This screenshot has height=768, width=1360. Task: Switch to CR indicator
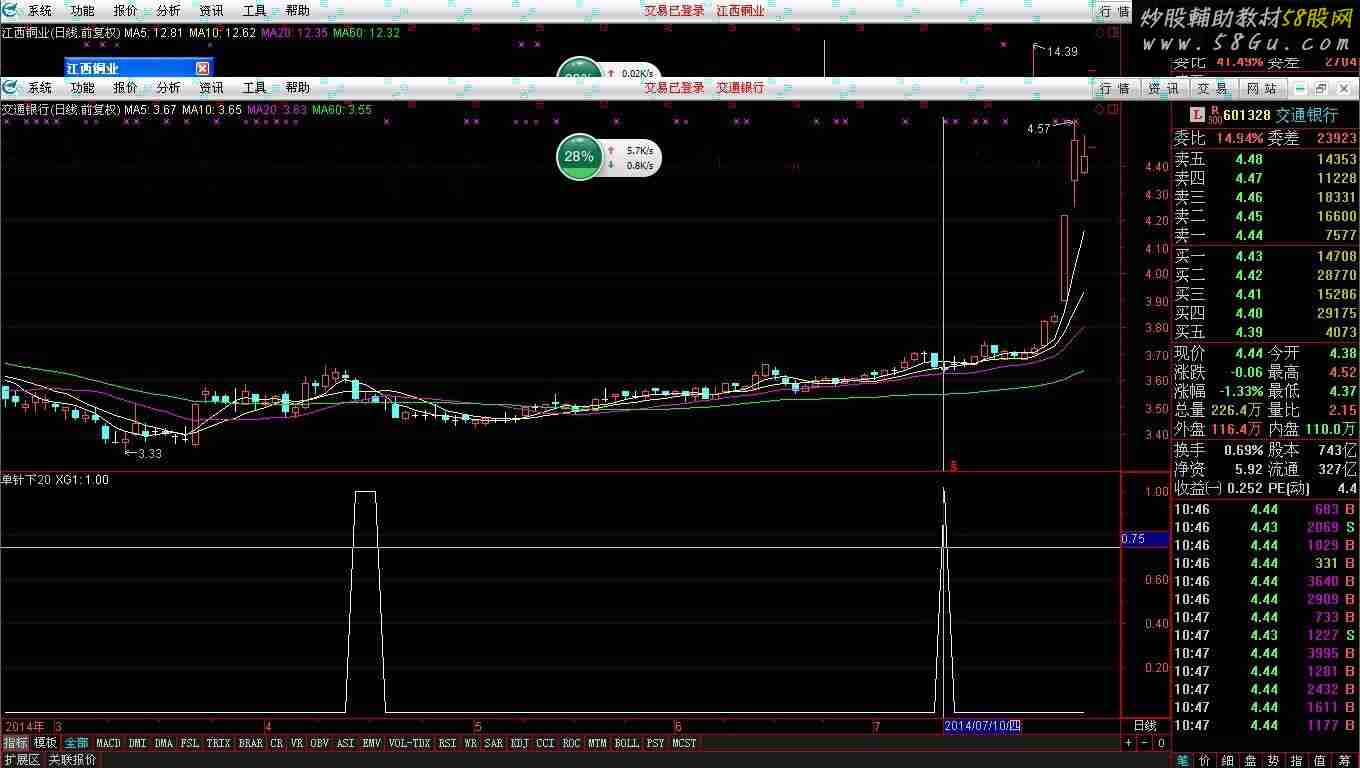(x=277, y=743)
